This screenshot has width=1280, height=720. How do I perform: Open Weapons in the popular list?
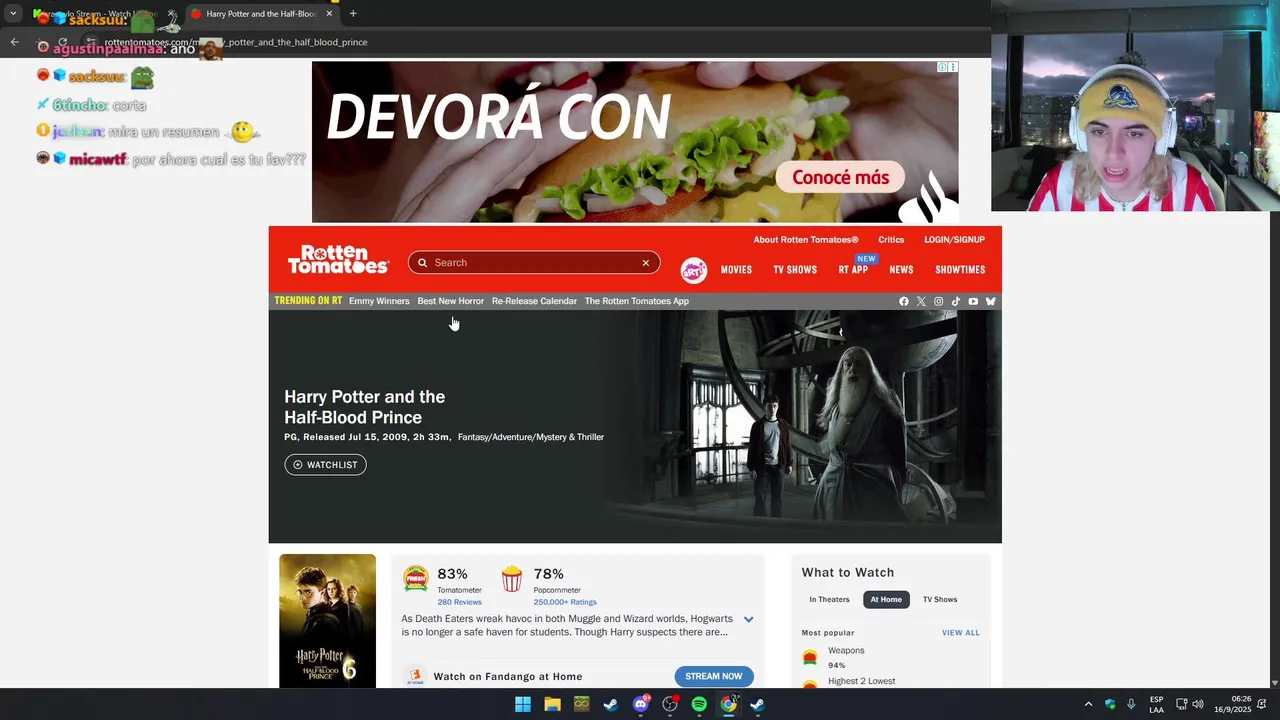[x=846, y=651]
